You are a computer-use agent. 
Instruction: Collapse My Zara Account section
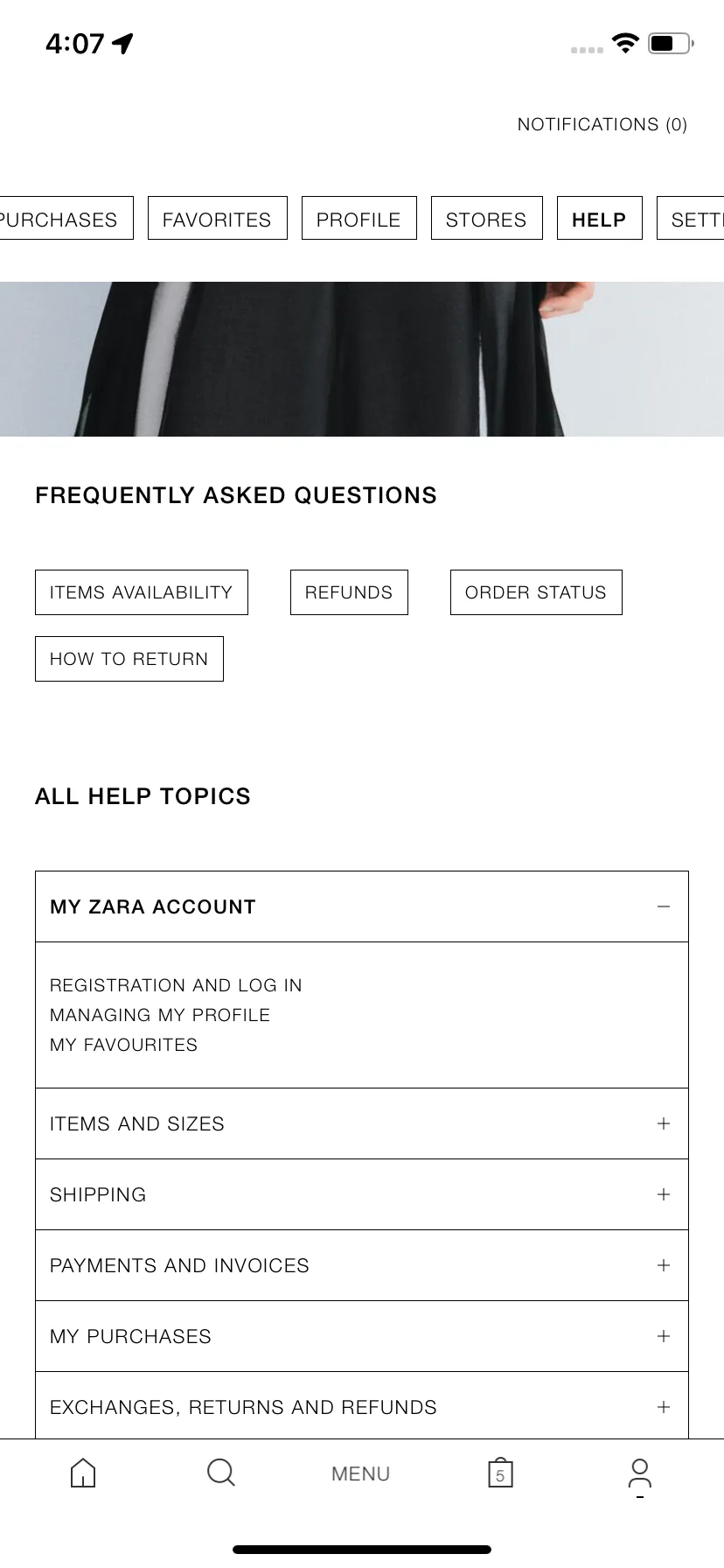tap(664, 906)
